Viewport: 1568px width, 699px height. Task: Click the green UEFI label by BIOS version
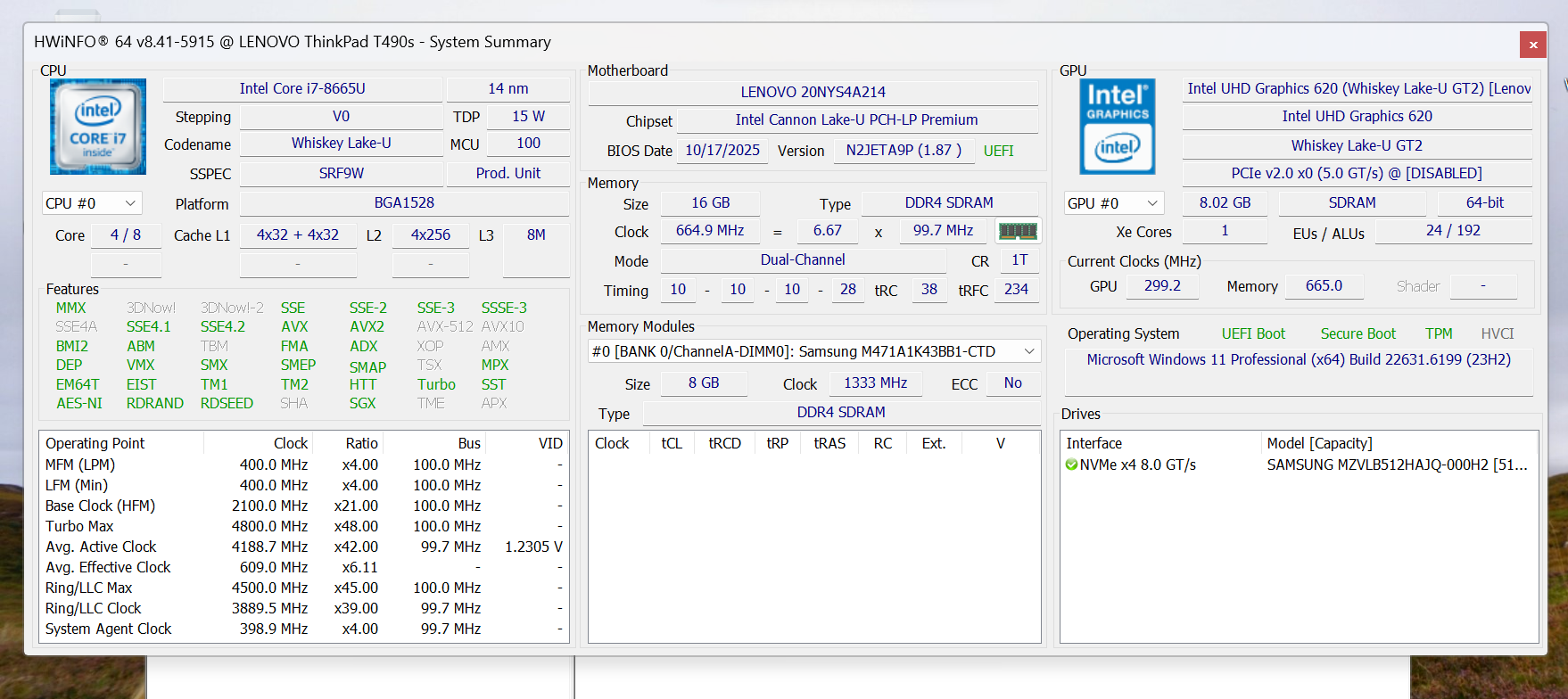(999, 151)
